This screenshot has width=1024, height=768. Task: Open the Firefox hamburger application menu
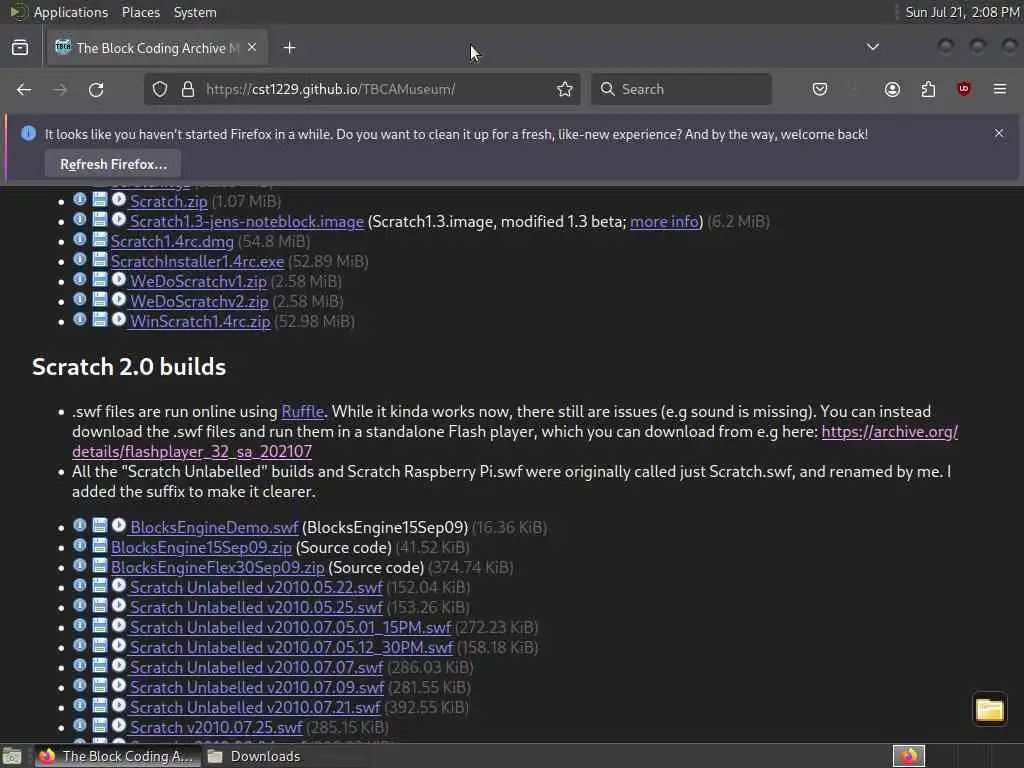click(x=1000, y=89)
